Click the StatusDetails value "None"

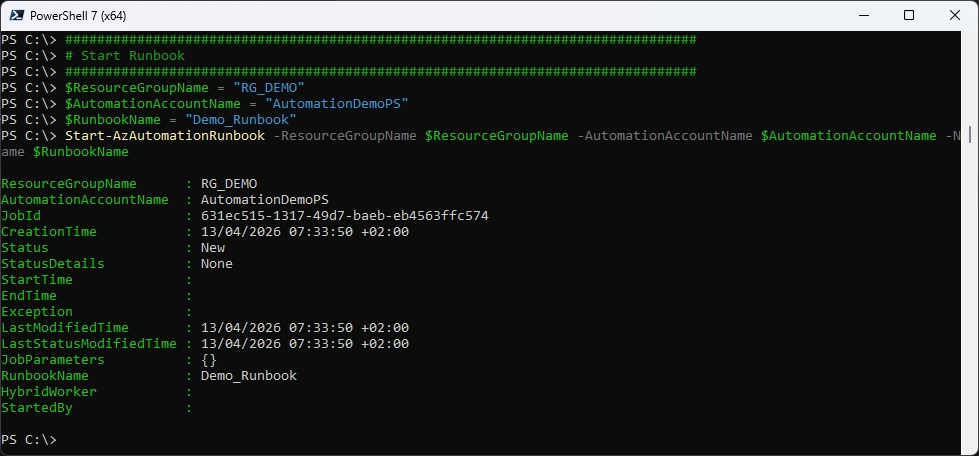217,264
